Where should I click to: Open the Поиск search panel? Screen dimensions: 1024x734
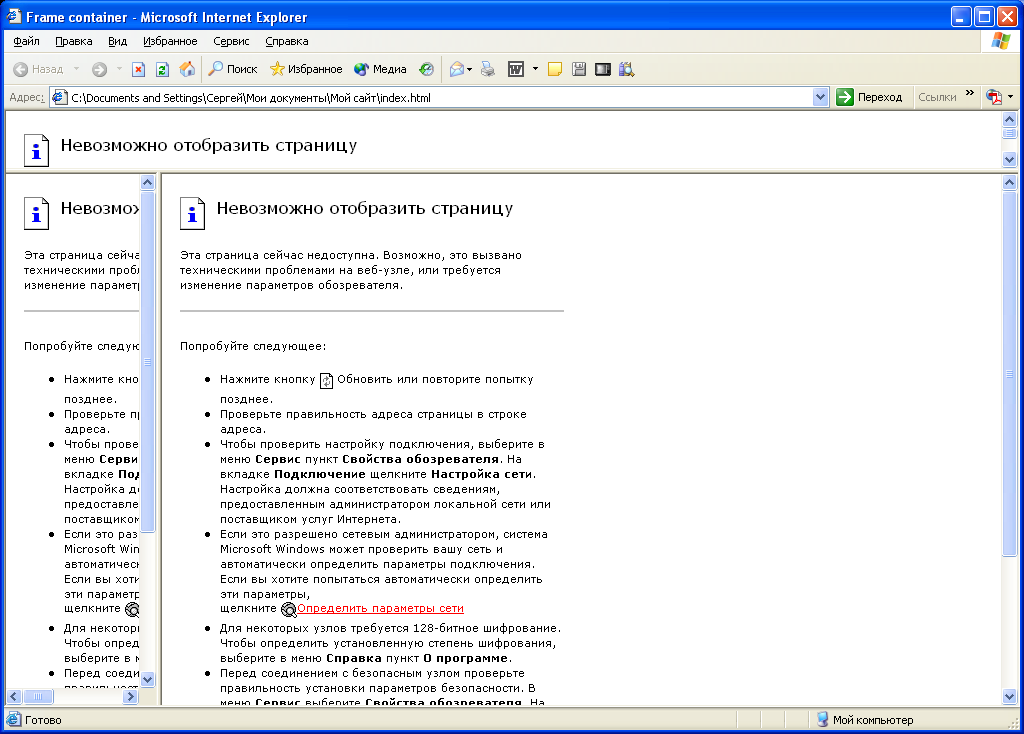pyautogui.click(x=232, y=69)
